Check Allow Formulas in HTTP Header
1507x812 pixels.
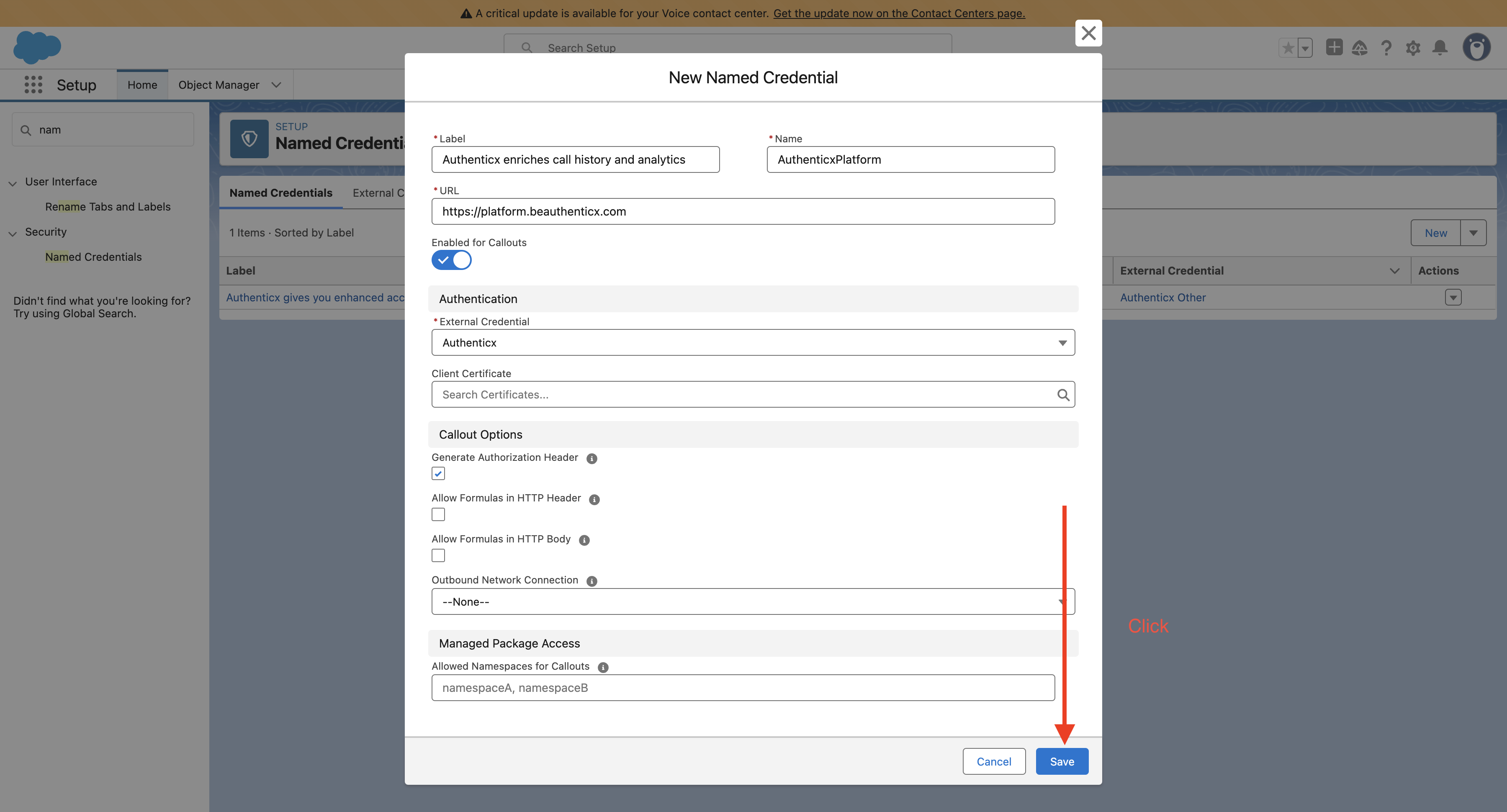pos(438,514)
